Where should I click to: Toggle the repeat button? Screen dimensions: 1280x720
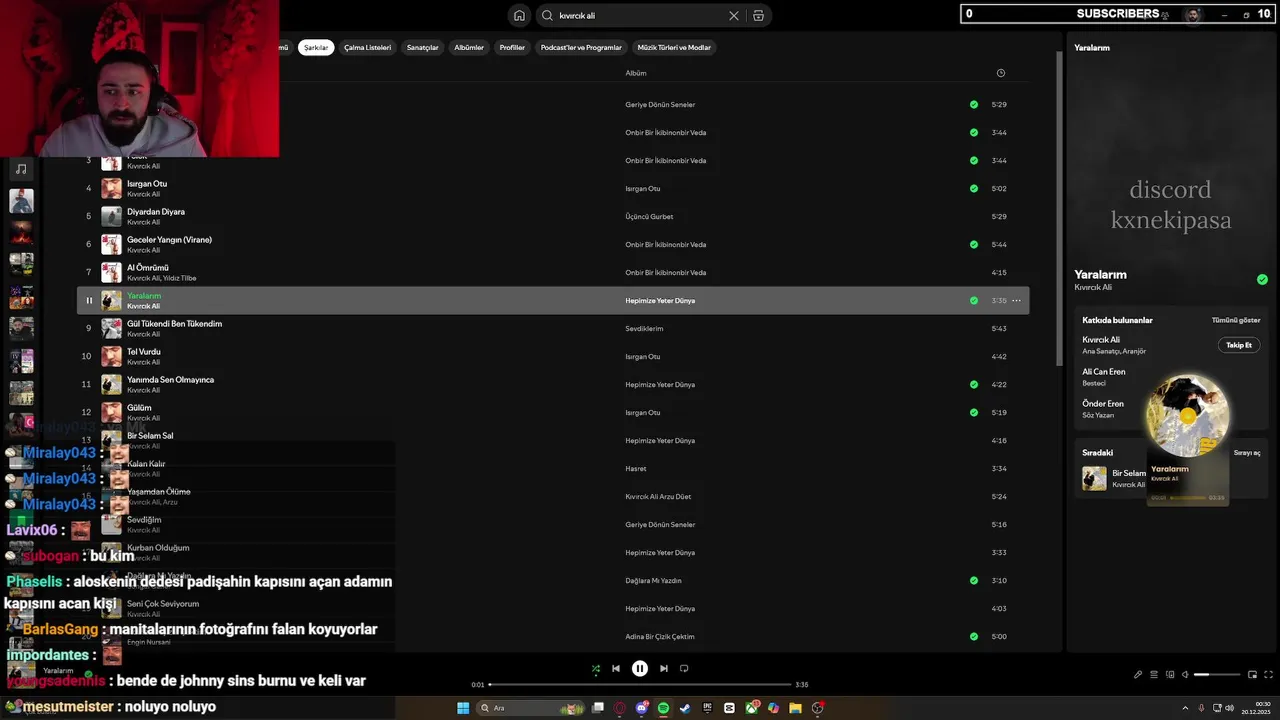684,669
